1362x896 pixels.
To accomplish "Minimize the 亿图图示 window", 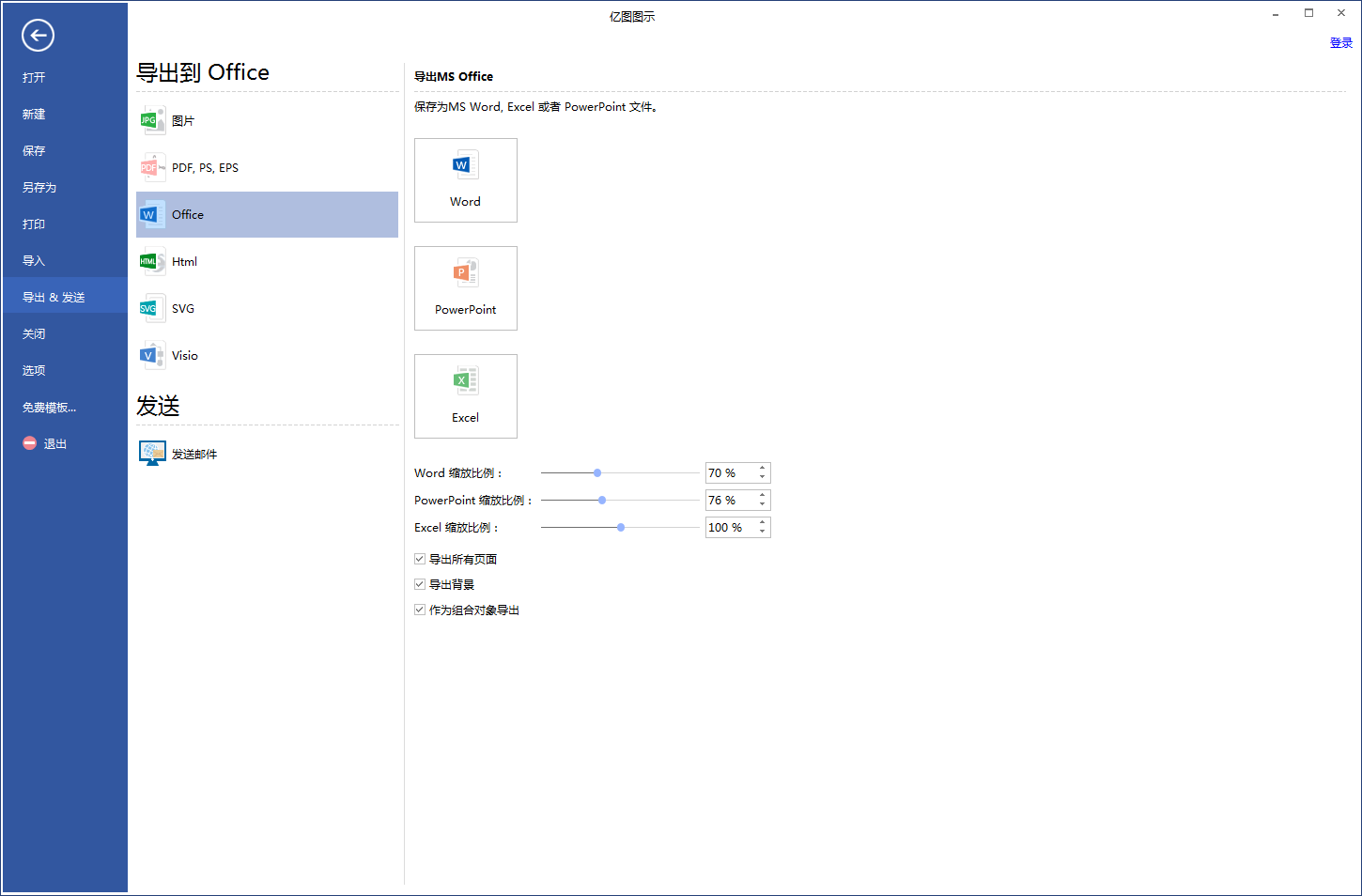I will click(x=1276, y=14).
